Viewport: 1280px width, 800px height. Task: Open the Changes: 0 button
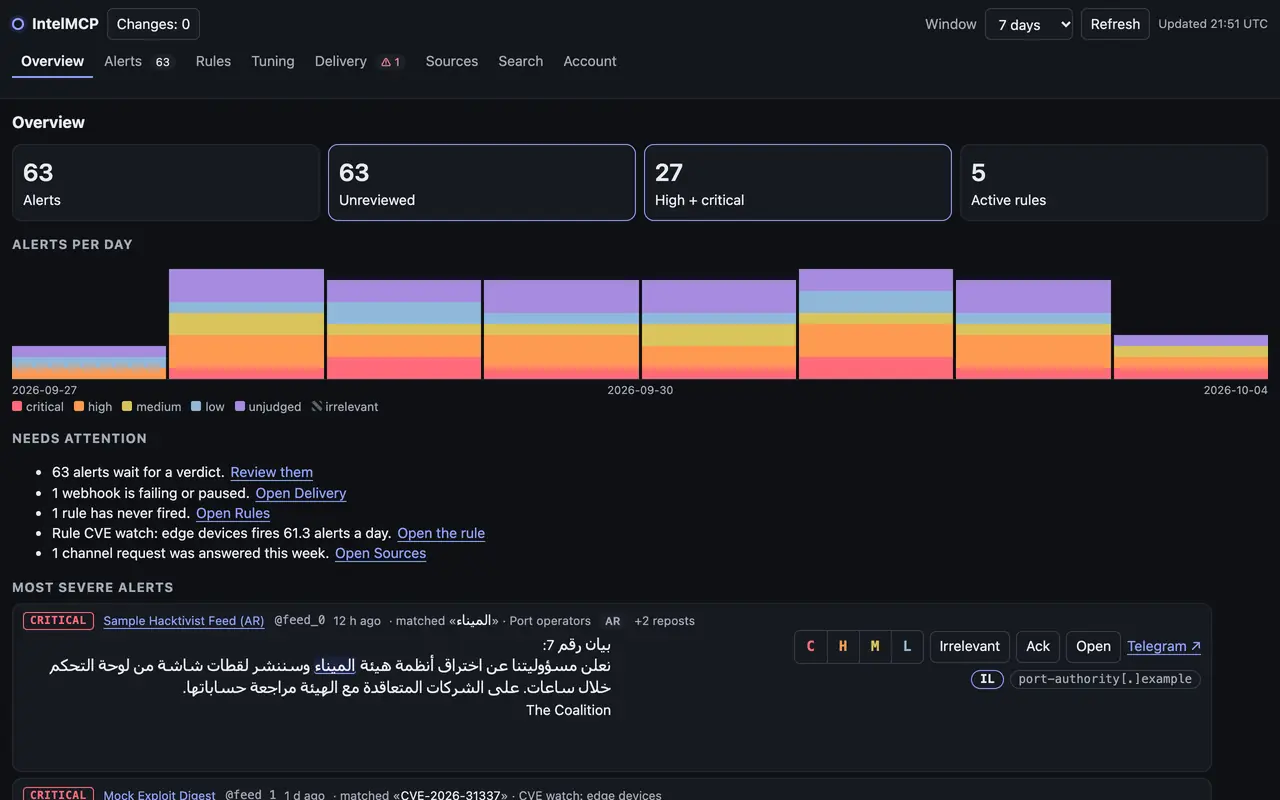(x=153, y=24)
